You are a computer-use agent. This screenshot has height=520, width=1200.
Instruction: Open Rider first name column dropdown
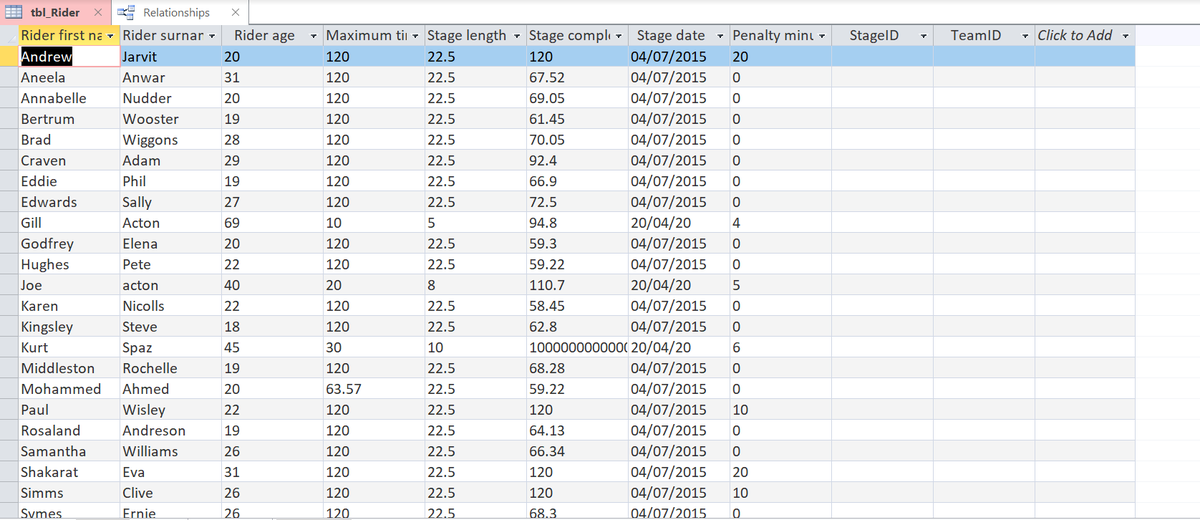112,36
